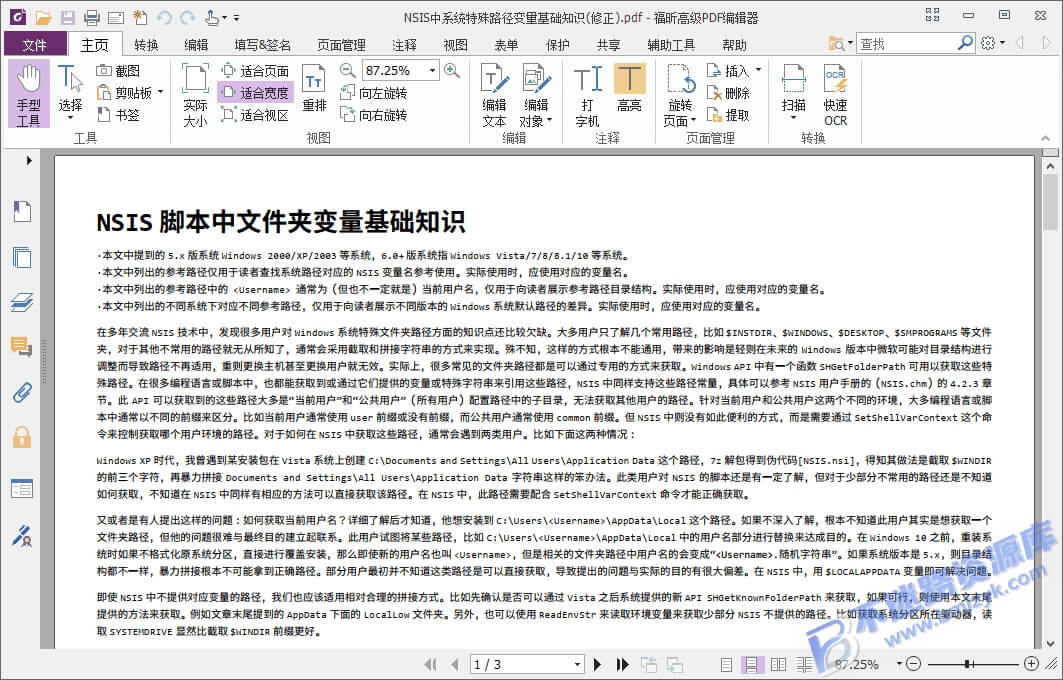Viewport: 1063px width, 680px height.
Task: Select continuous facing view mode
Action: point(805,664)
